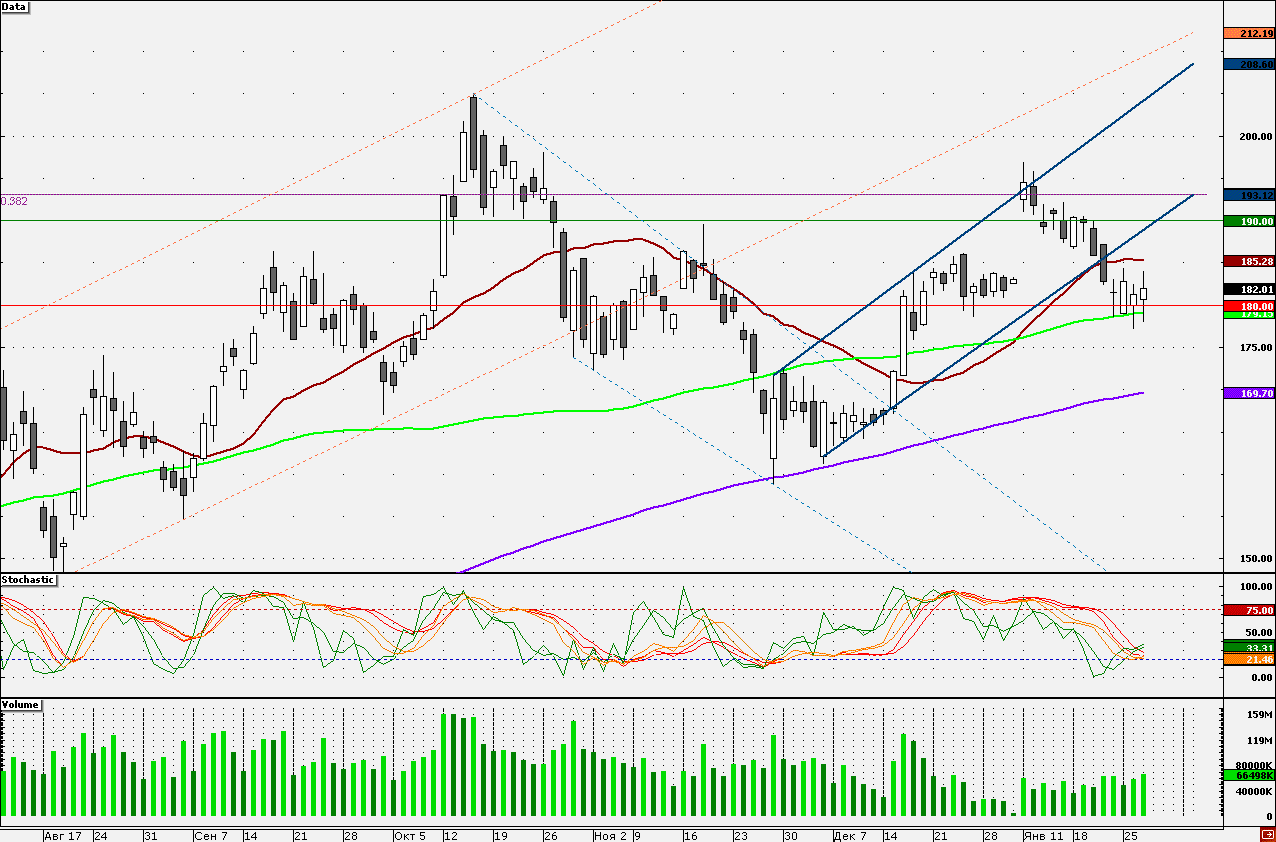Image resolution: width=1276 pixels, height=842 pixels.
Task: Click the 50.00 Stochastic axis value
Action: 1259,633
